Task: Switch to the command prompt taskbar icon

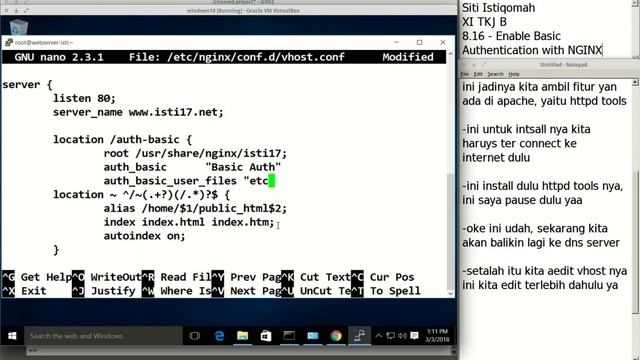Action: pyautogui.click(x=289, y=336)
